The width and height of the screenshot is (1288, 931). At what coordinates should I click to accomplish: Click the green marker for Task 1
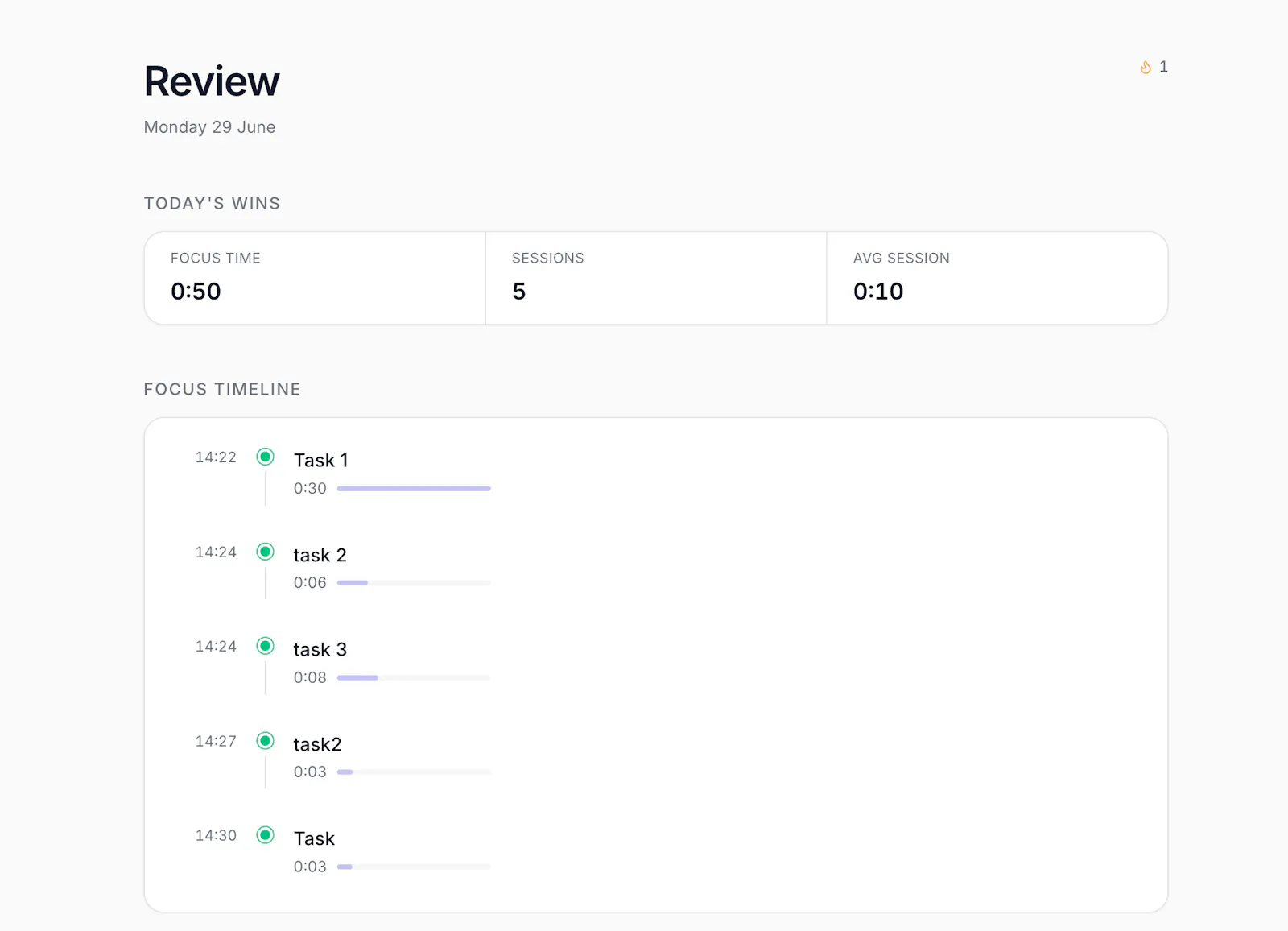pos(265,457)
